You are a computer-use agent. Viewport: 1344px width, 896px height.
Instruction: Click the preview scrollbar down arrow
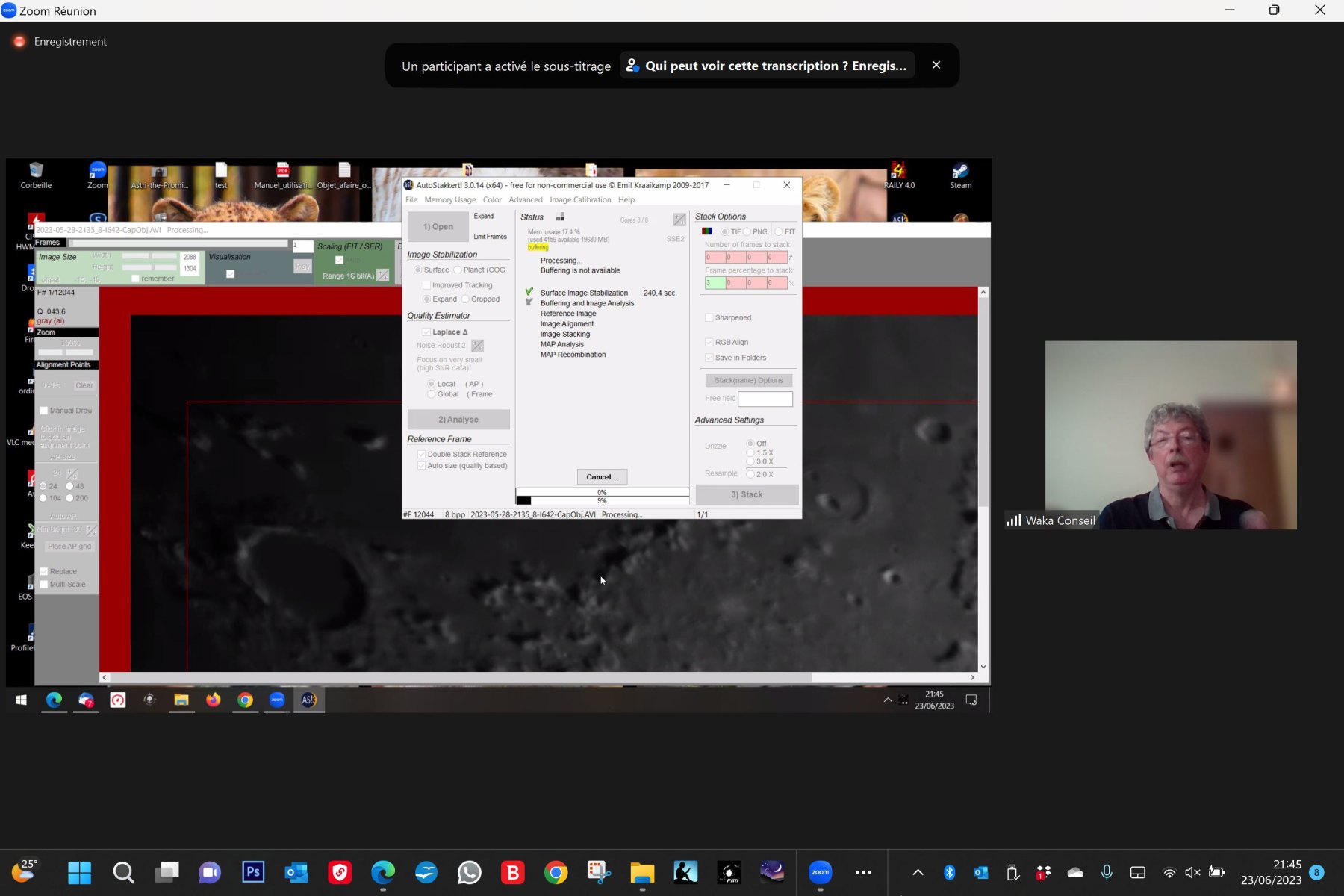[x=983, y=667]
